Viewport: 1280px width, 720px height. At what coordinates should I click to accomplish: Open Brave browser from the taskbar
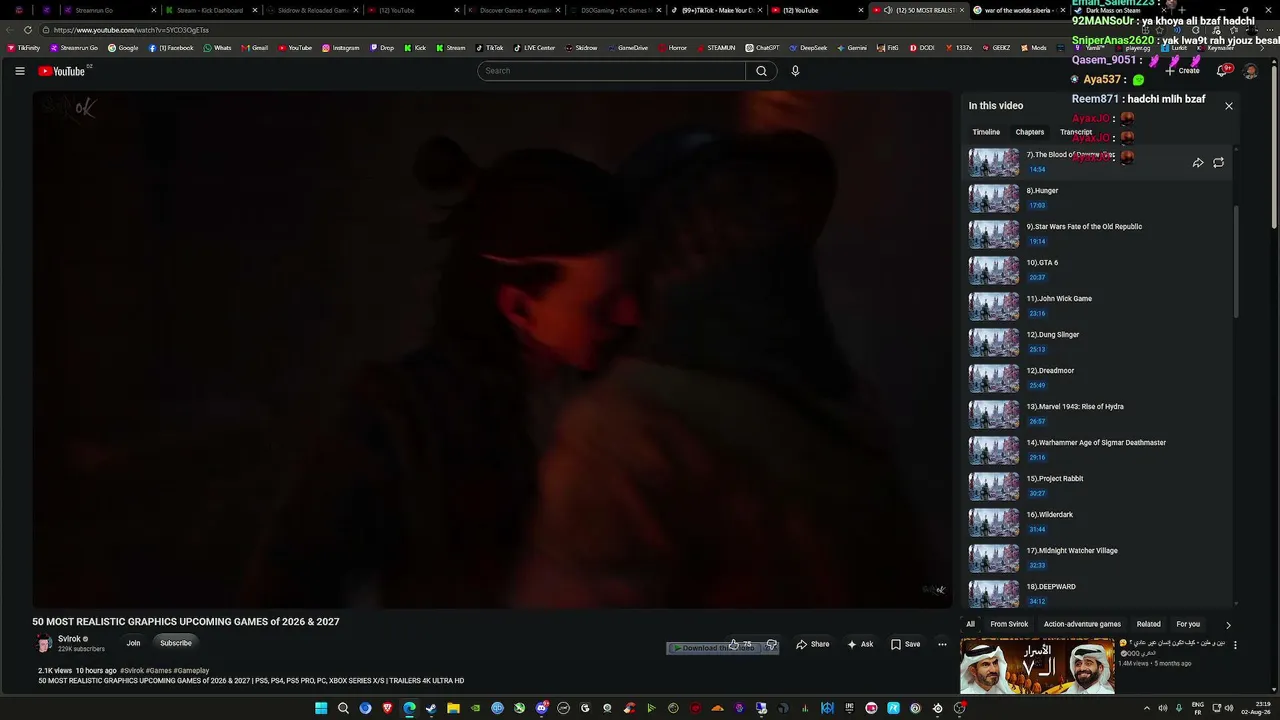coord(387,708)
